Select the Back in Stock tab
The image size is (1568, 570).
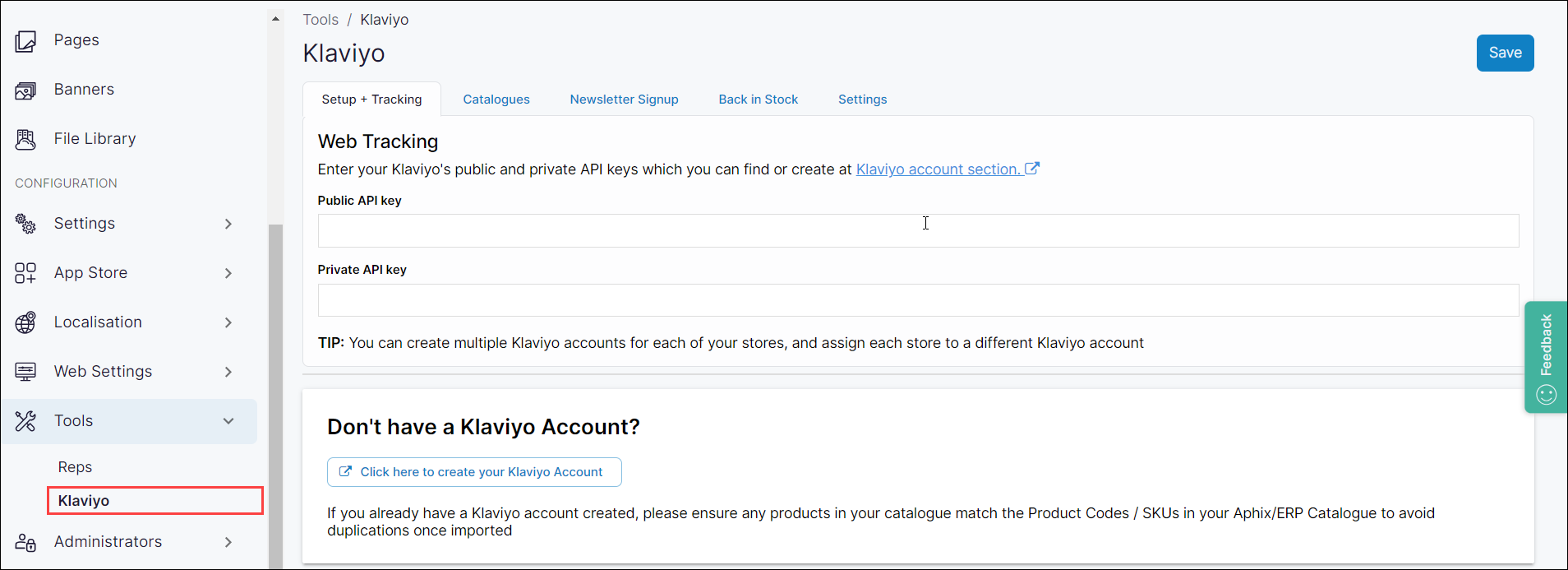point(758,100)
